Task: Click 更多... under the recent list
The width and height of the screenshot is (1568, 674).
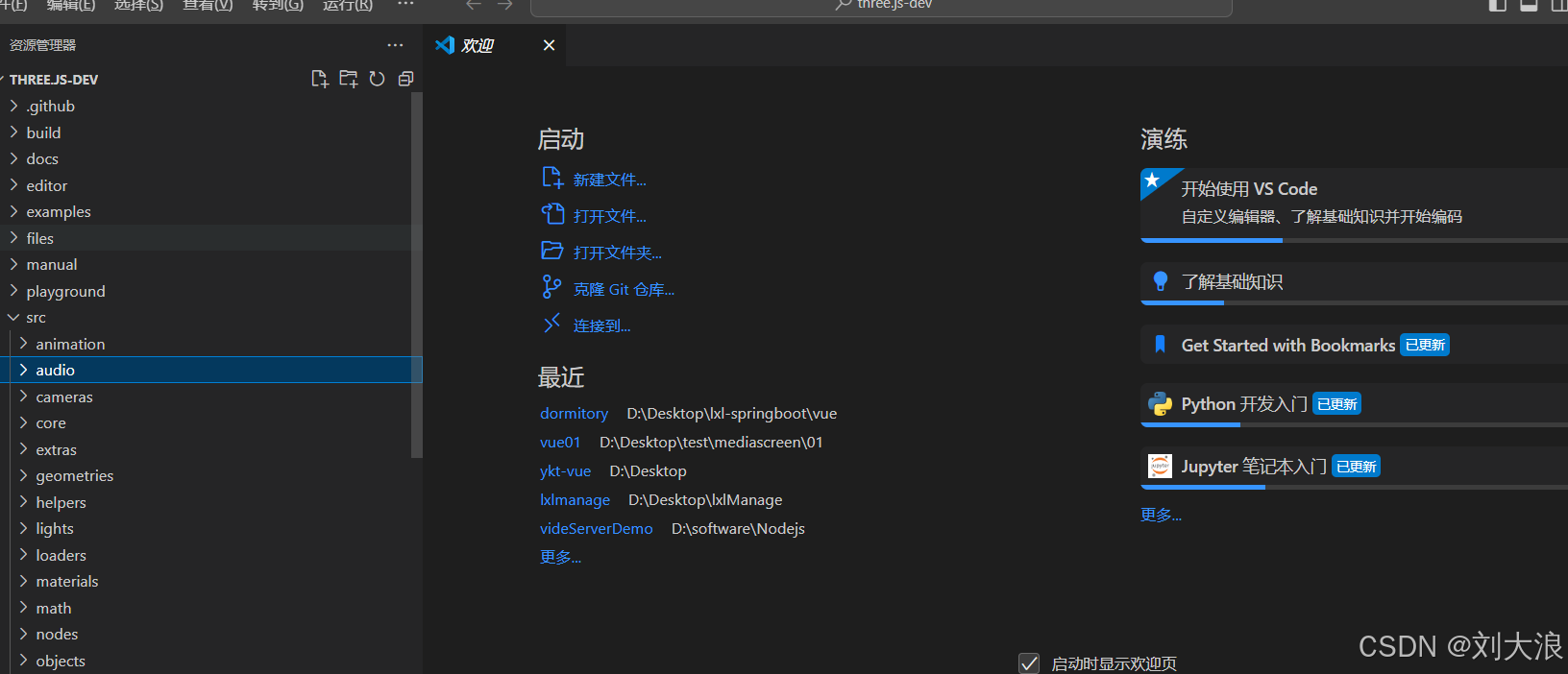Action: 561,557
